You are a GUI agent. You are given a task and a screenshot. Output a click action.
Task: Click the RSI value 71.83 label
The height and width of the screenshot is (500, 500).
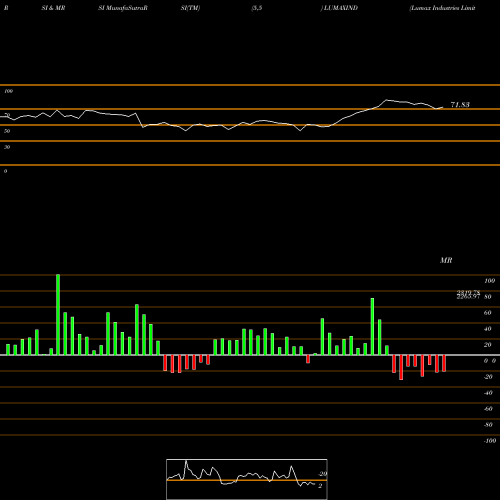click(x=460, y=105)
